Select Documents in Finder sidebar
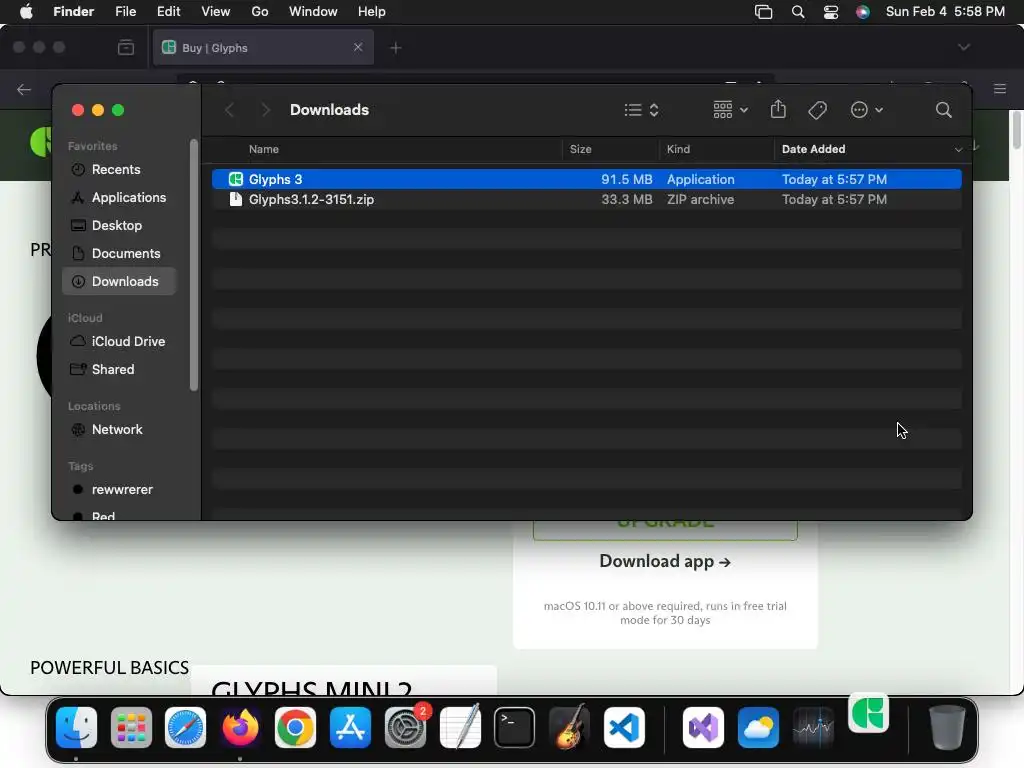The width and height of the screenshot is (1024, 768). pyautogui.click(x=126, y=253)
